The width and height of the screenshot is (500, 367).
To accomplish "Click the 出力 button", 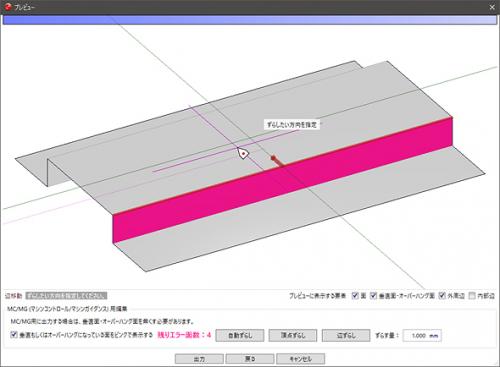I will 199,359.
